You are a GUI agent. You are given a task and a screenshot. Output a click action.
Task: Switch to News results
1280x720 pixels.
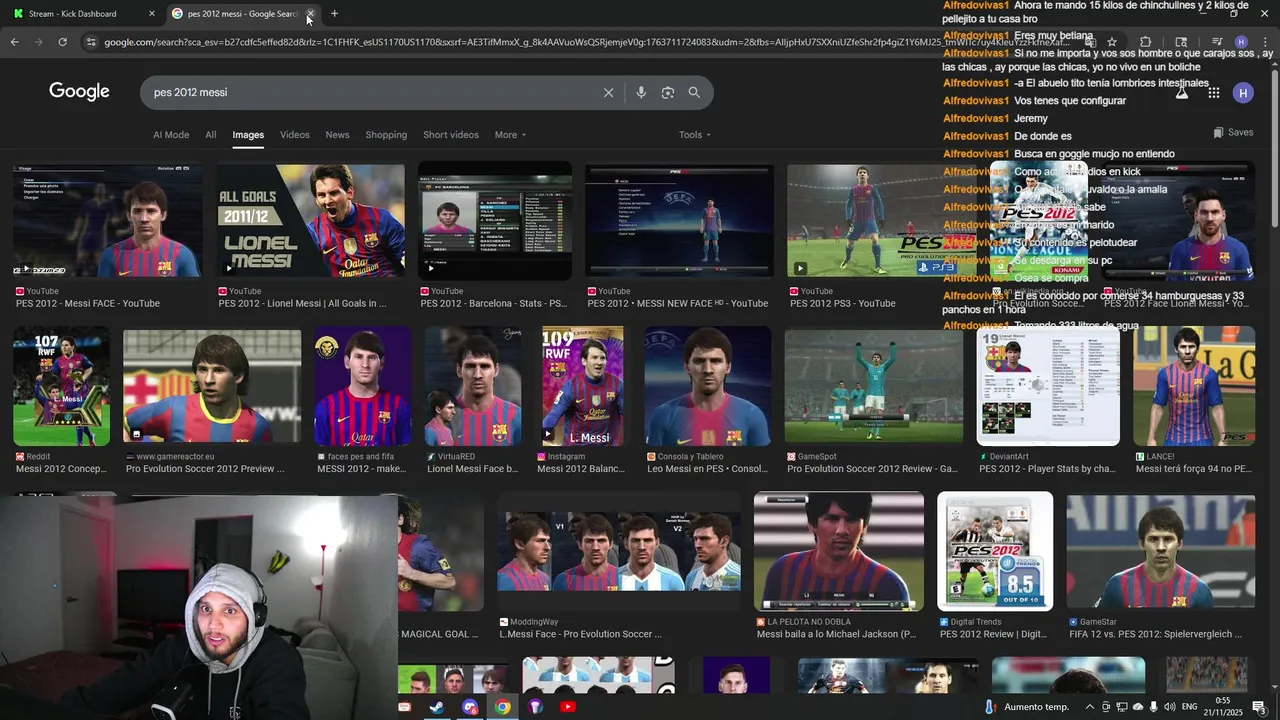(x=338, y=135)
